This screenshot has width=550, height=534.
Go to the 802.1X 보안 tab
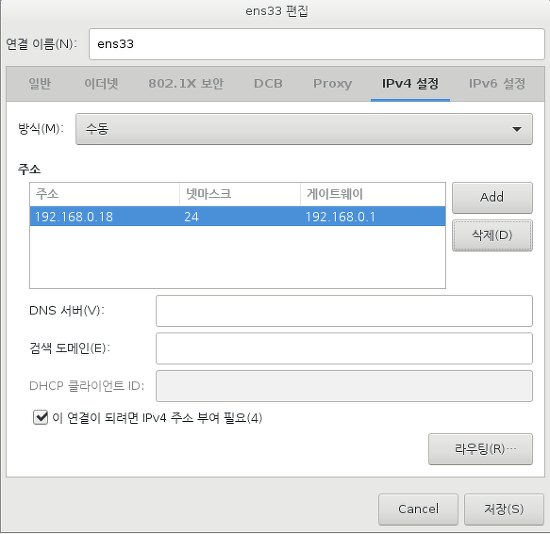tap(186, 84)
